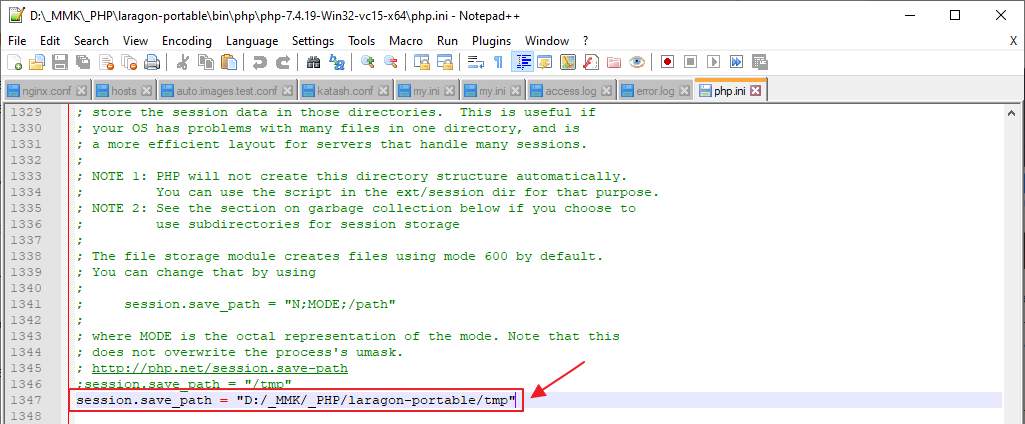Toggle Word Wrap in the toolbar
1025x424 pixels.
pyautogui.click(x=475, y=62)
